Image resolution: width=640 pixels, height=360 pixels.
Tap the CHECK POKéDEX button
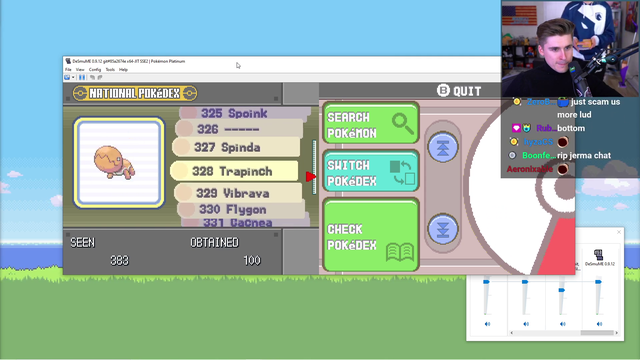(x=371, y=235)
